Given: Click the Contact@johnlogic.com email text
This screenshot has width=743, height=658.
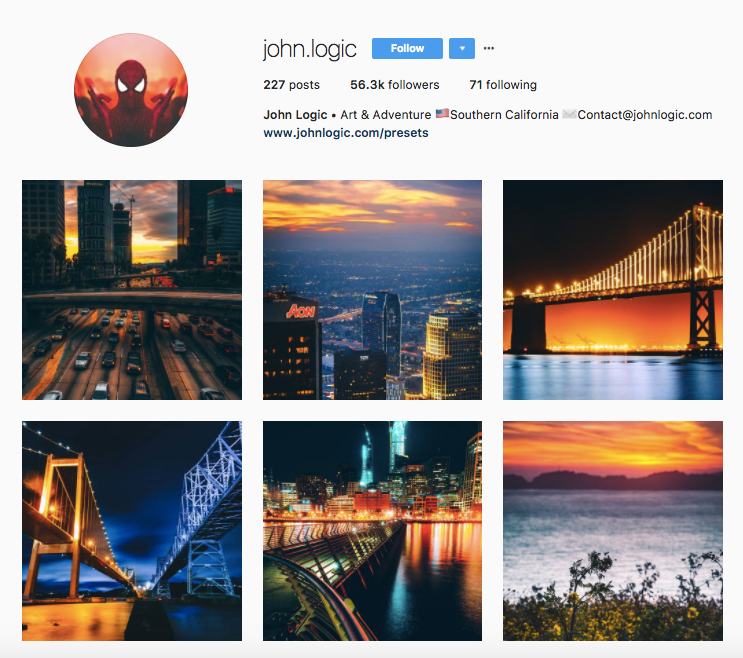Looking at the screenshot, I should tap(645, 115).
